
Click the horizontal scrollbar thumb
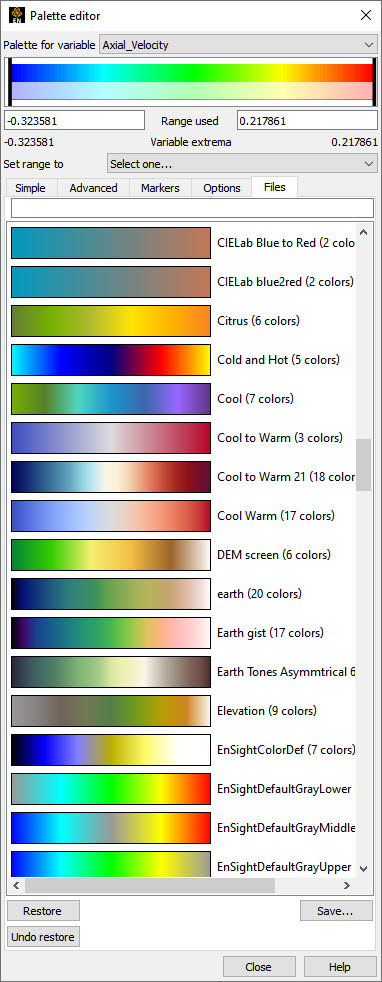(x=150, y=886)
